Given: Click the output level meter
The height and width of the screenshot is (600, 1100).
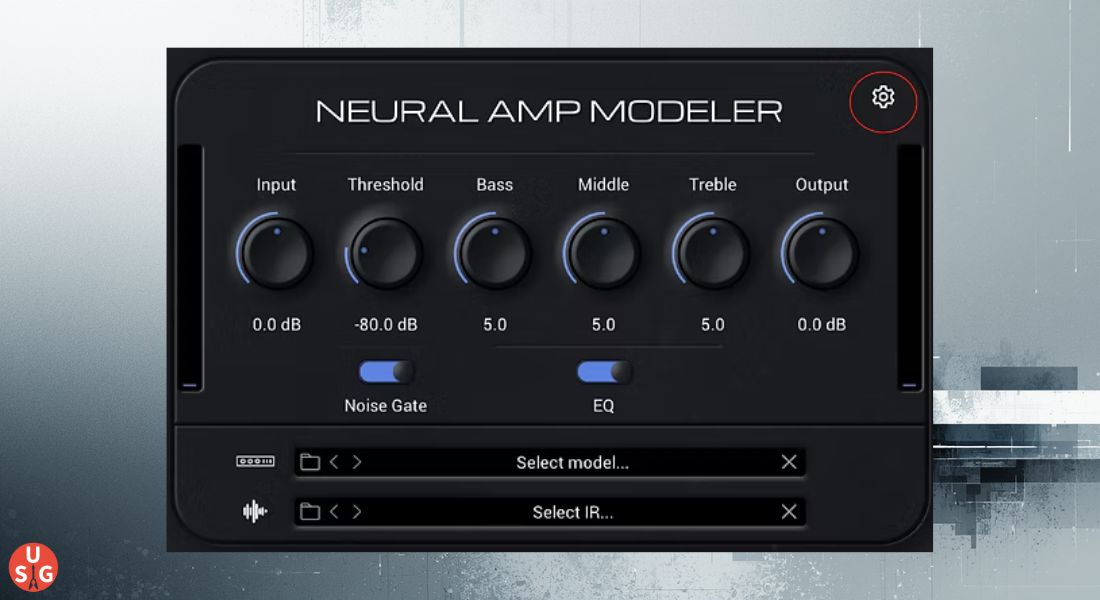Looking at the screenshot, I should click(909, 268).
